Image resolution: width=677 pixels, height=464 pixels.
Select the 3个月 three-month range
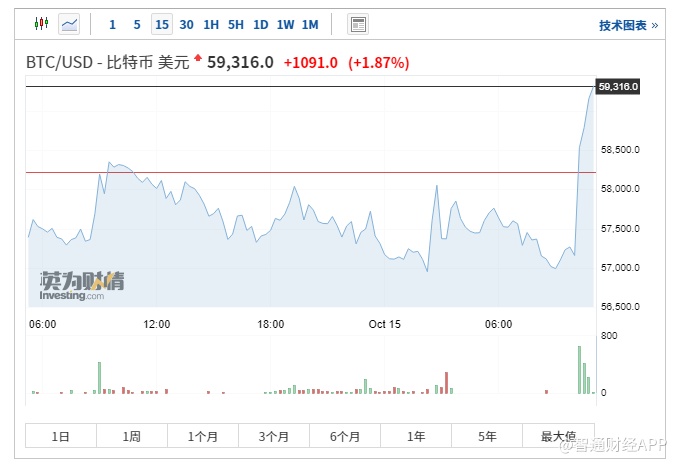274,436
